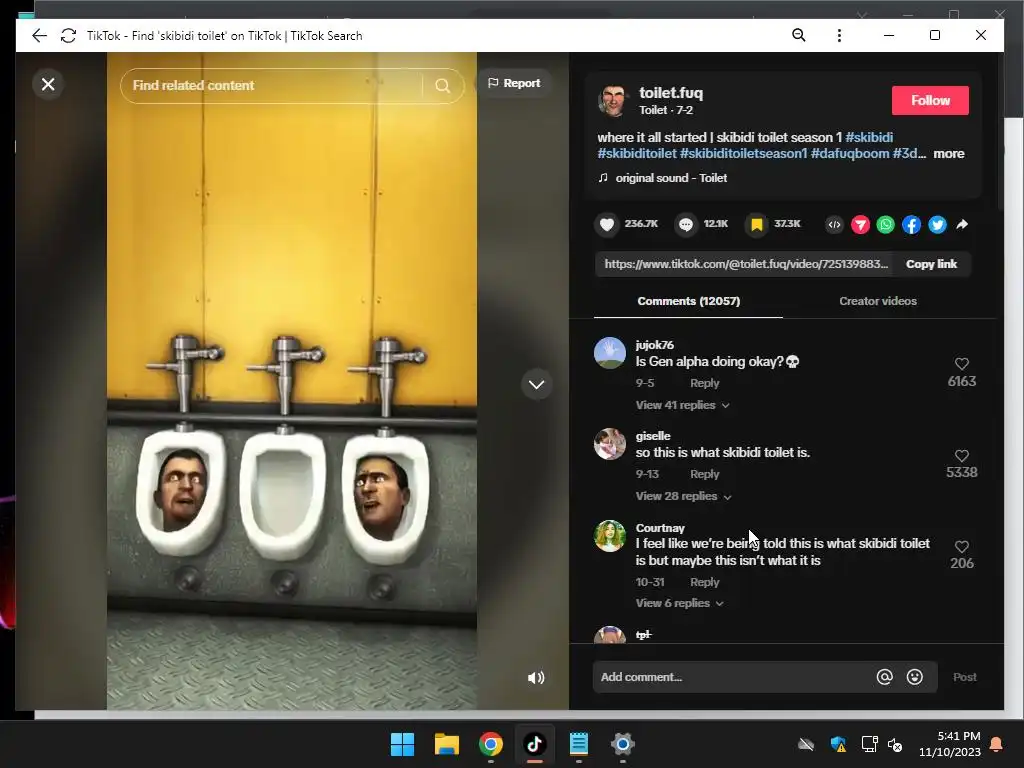
Task: Click the comments bubble icon
Action: click(x=686, y=225)
